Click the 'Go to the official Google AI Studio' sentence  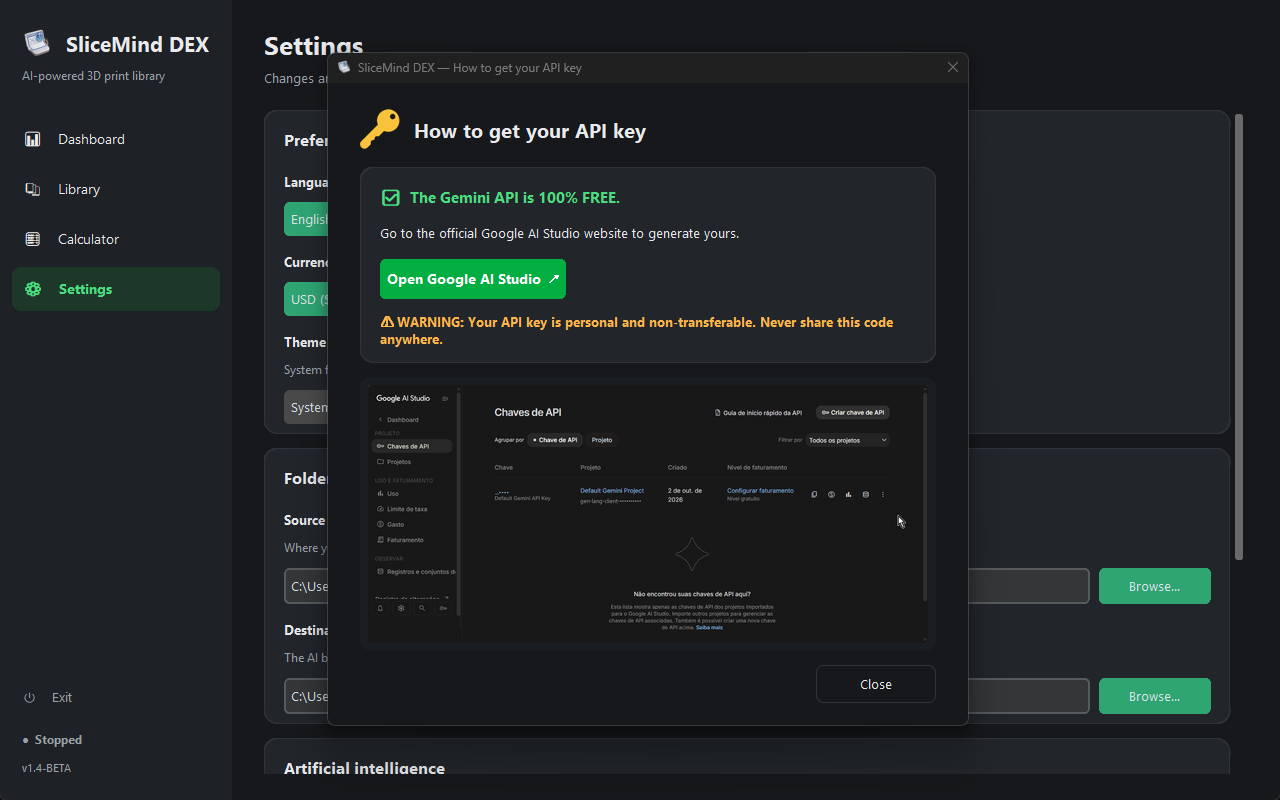click(559, 233)
